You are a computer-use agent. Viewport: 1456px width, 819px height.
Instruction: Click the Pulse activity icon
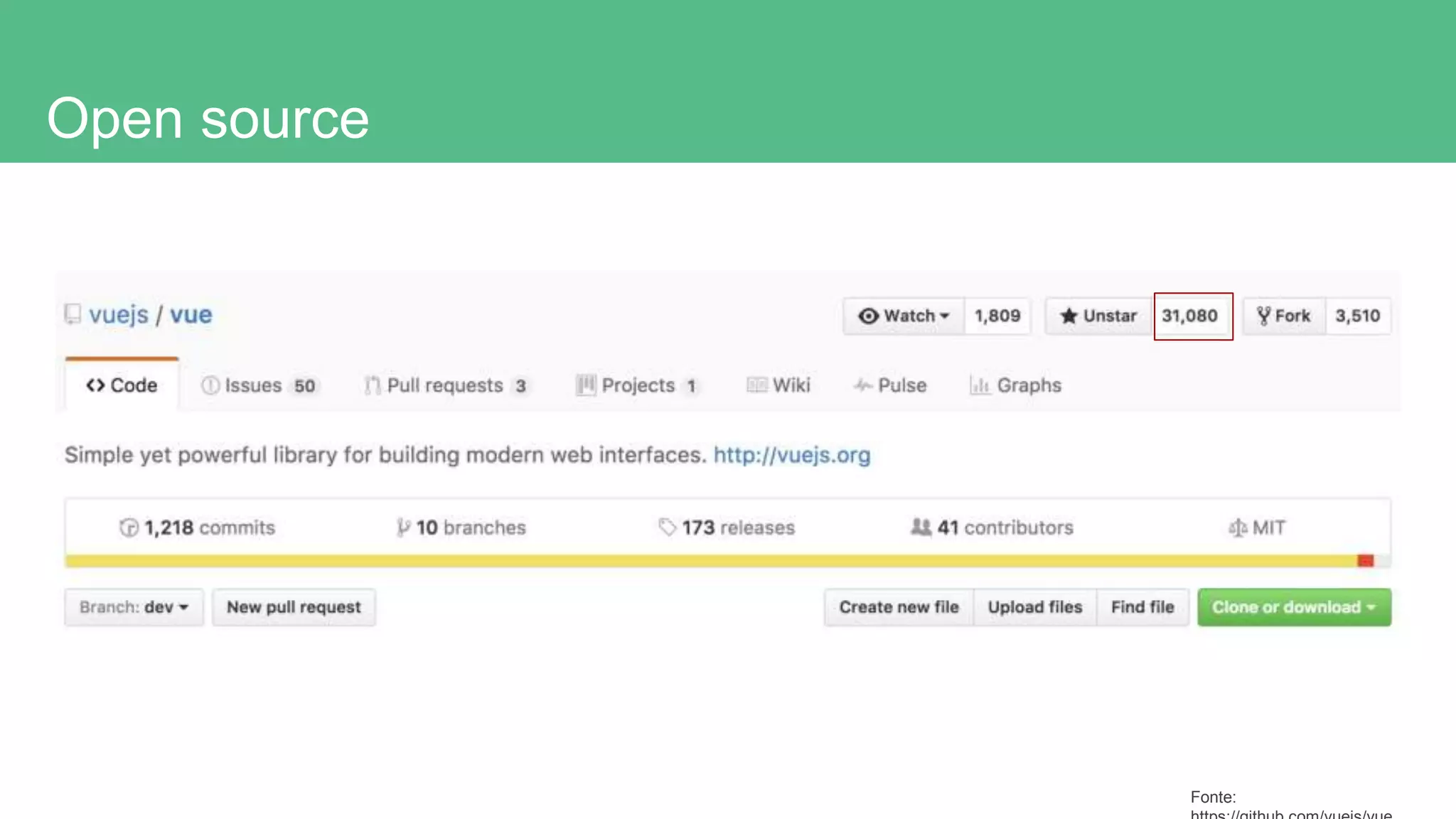click(x=862, y=385)
